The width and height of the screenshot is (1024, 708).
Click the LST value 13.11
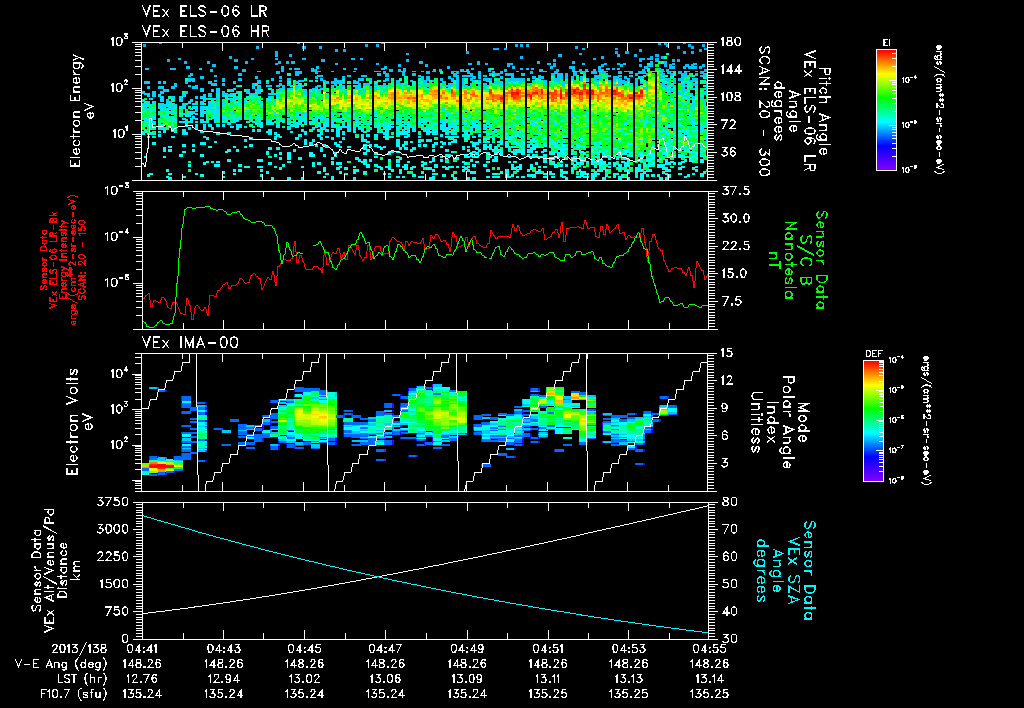(x=548, y=679)
